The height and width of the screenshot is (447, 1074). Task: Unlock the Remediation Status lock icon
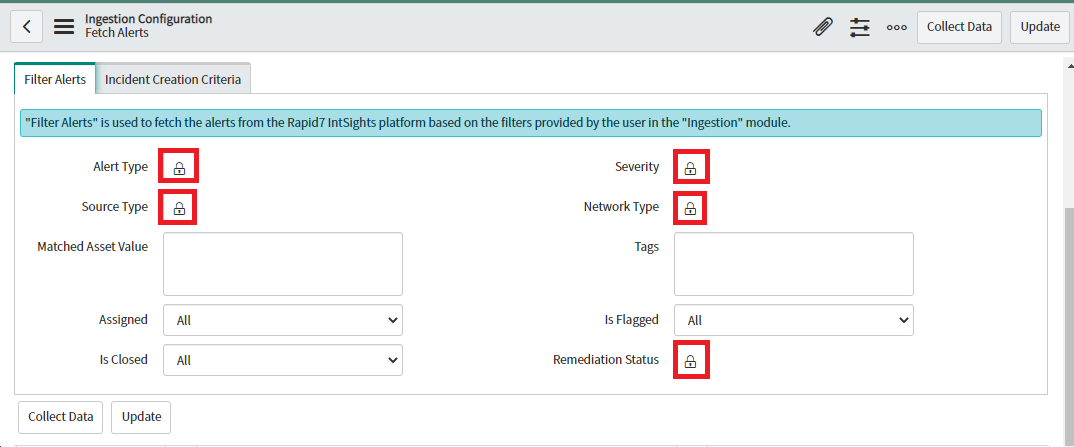click(x=690, y=361)
